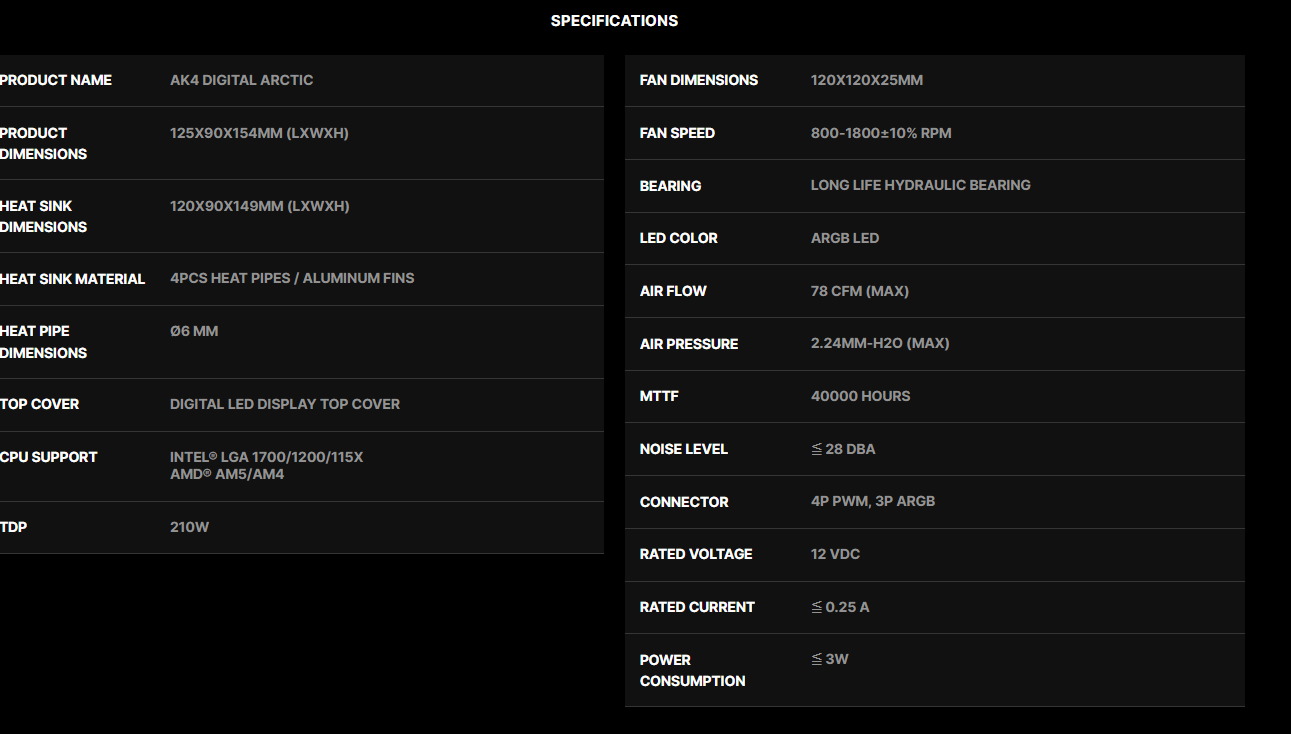Click the SPECIFICATIONS heading
The image size is (1291, 734).
point(614,21)
